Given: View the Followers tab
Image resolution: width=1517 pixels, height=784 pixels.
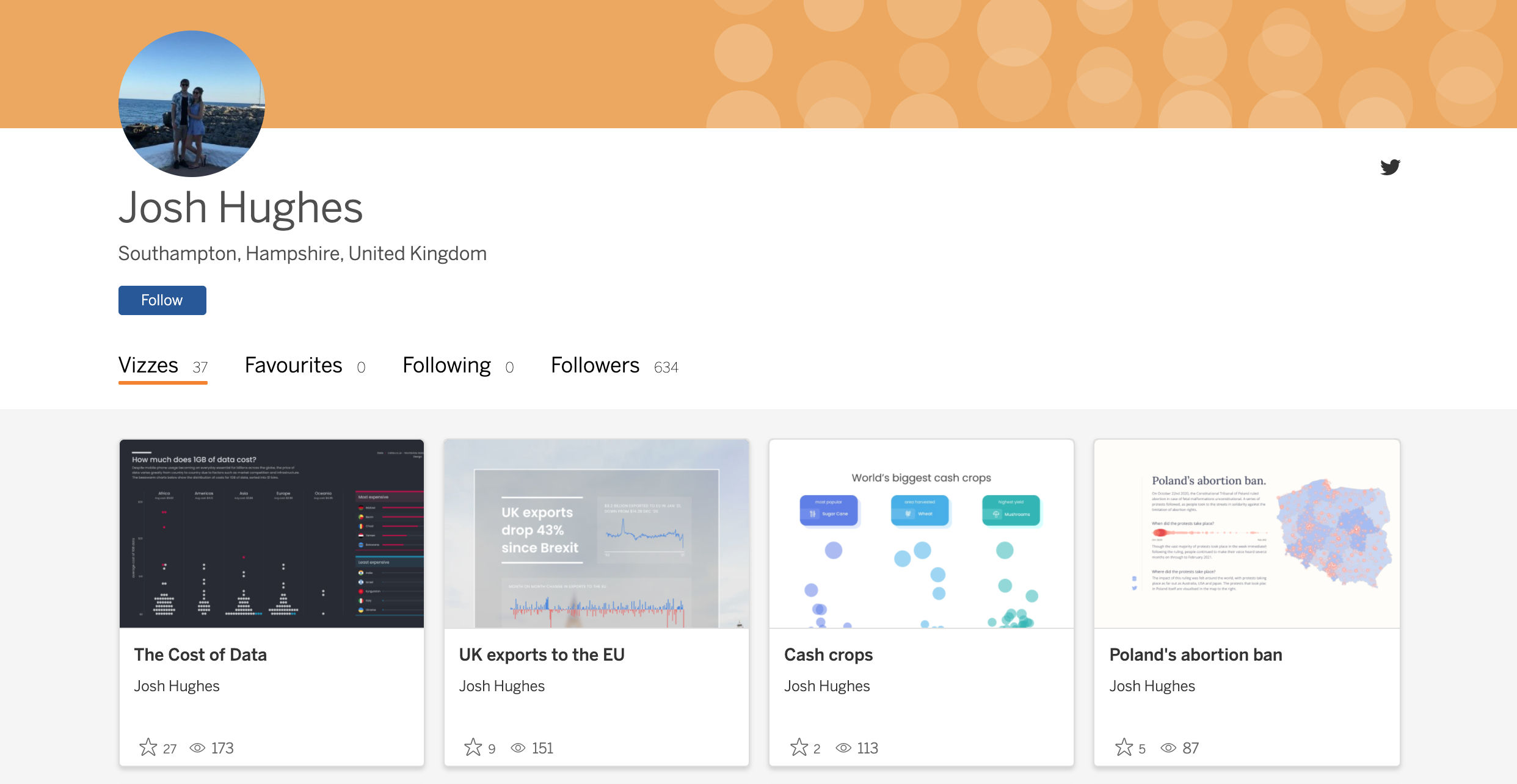Looking at the screenshot, I should (595, 365).
